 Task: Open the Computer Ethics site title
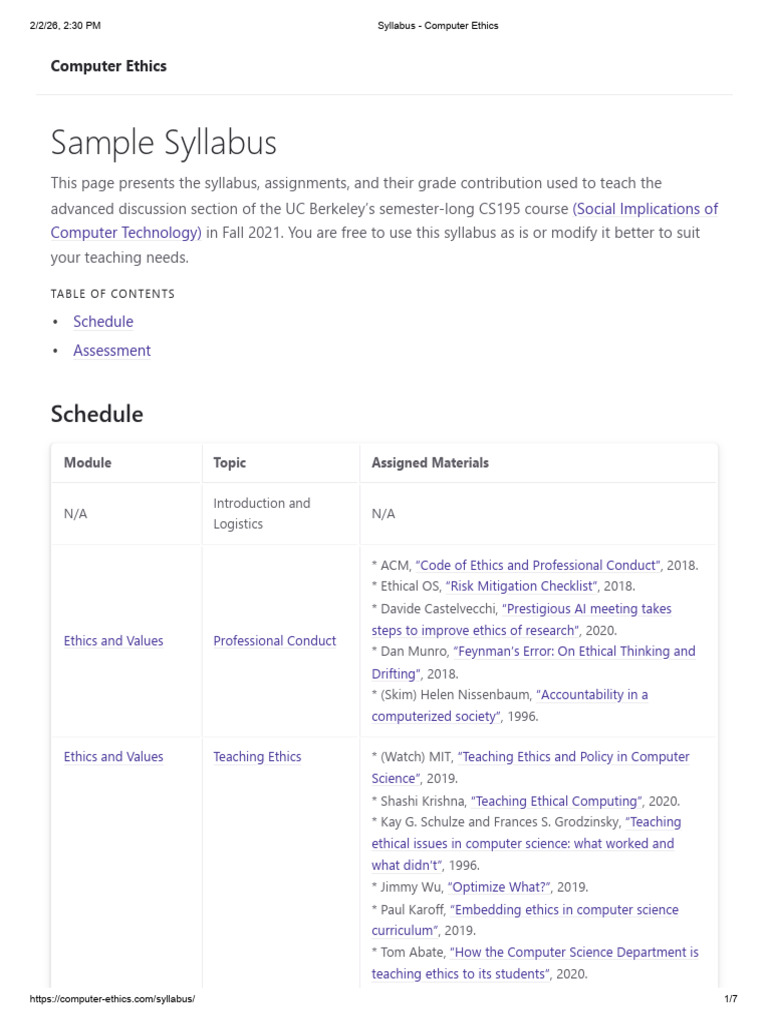108,66
